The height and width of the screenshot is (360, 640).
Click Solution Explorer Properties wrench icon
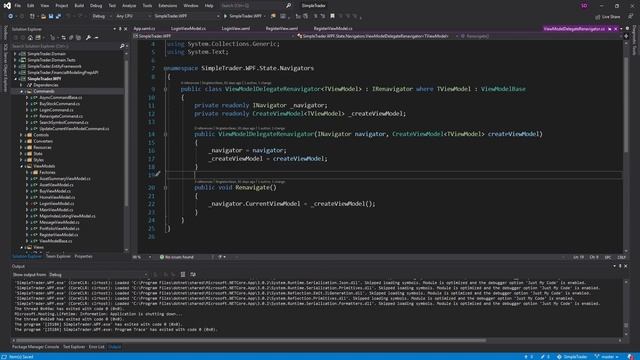pyautogui.click(x=88, y=38)
